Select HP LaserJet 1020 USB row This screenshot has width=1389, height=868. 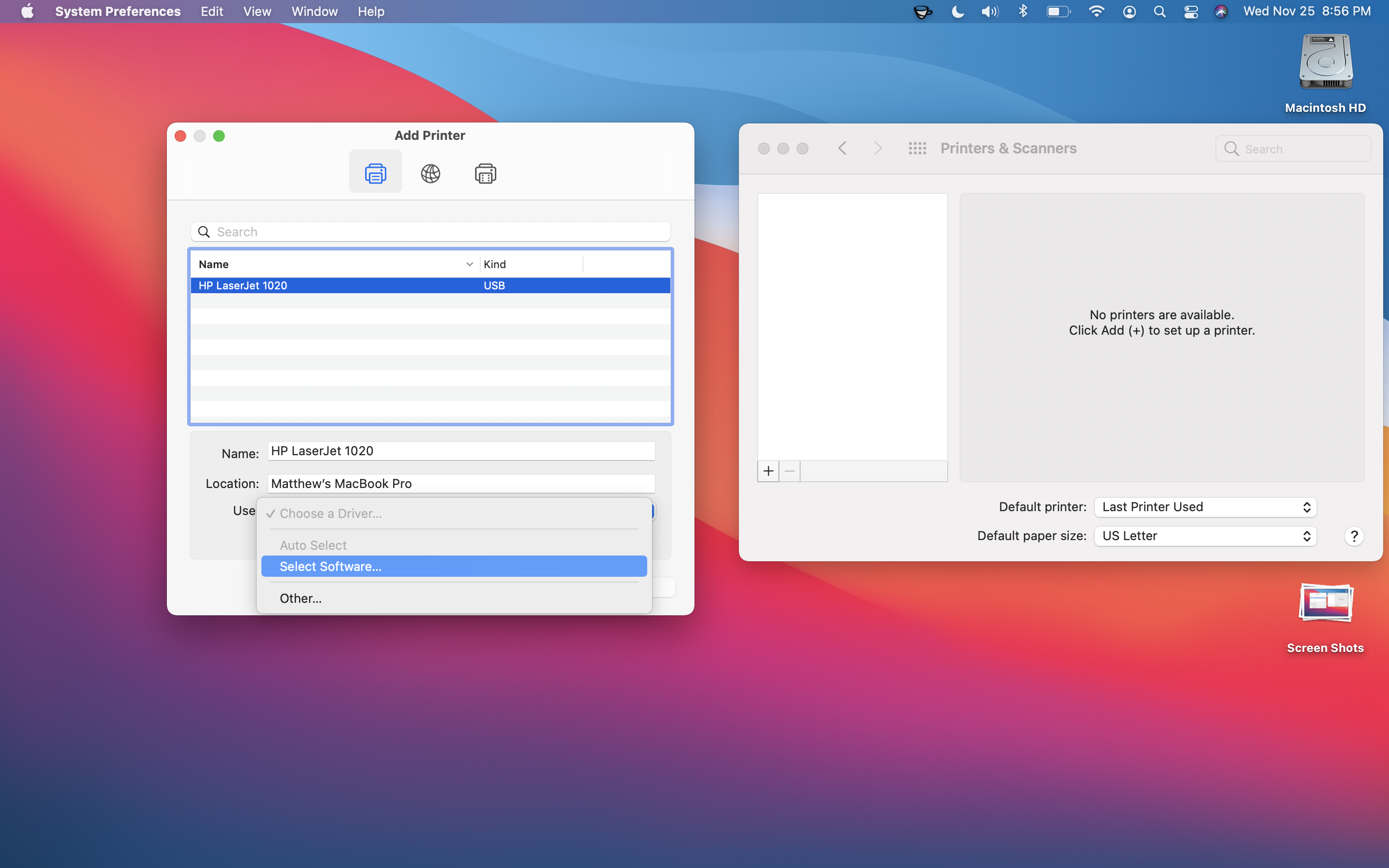pyautogui.click(x=431, y=285)
